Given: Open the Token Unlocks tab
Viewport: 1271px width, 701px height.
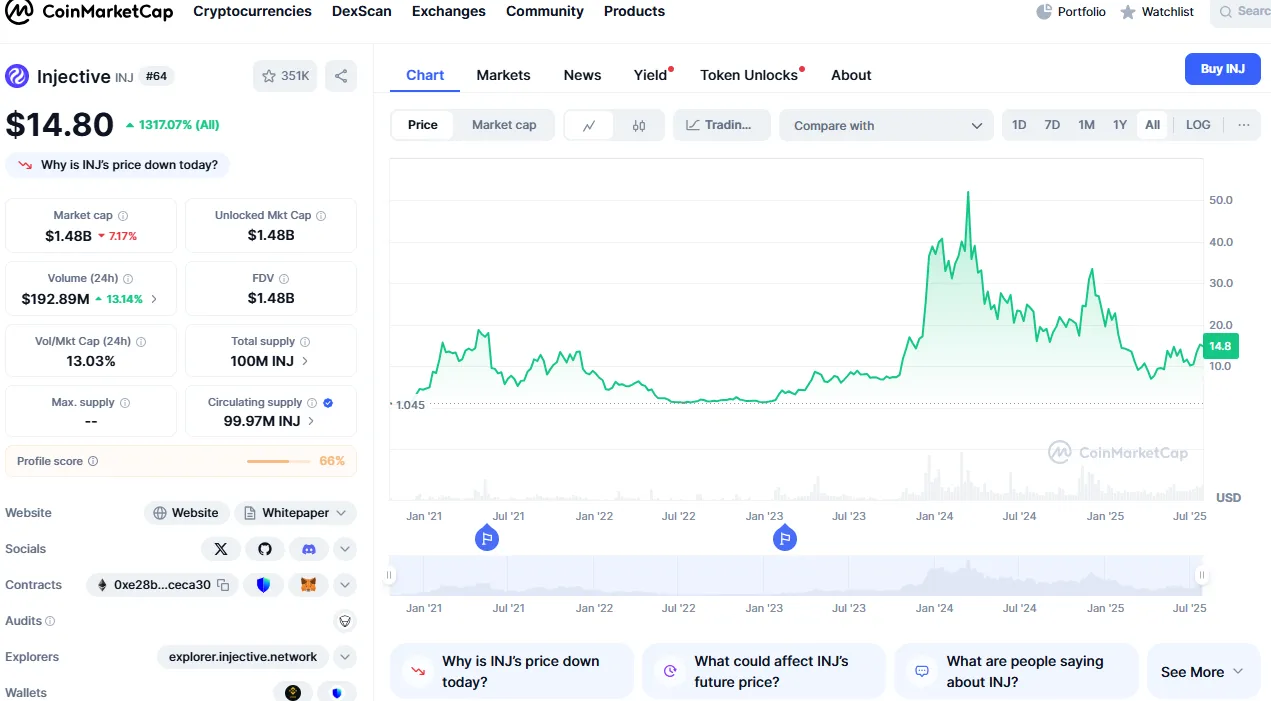Looking at the screenshot, I should [x=749, y=75].
